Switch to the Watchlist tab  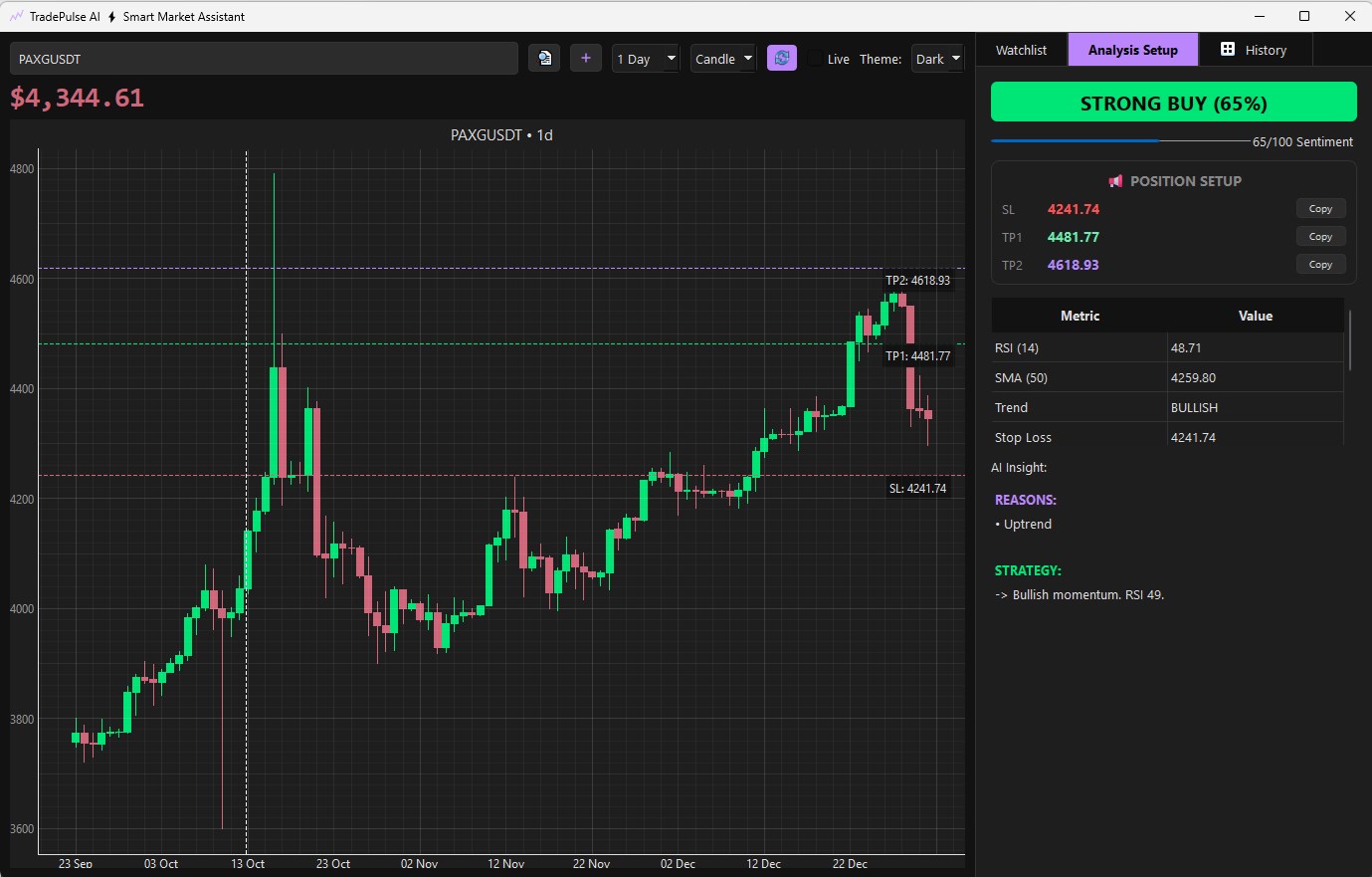[x=1022, y=49]
